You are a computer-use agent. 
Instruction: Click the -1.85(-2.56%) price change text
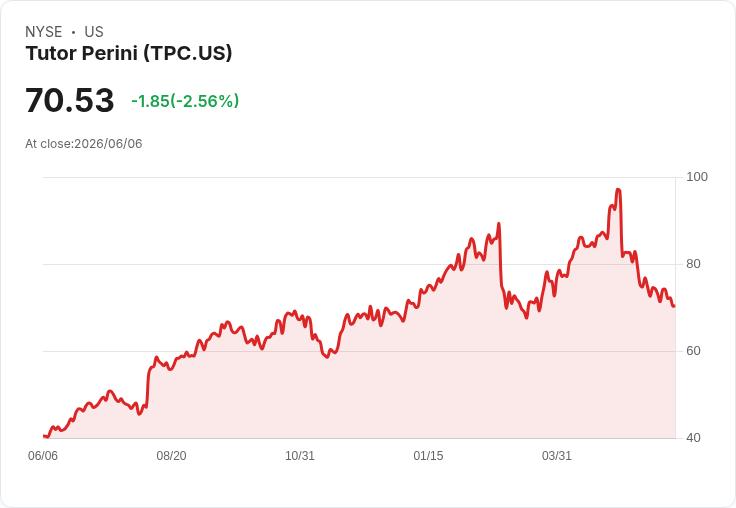pos(185,101)
